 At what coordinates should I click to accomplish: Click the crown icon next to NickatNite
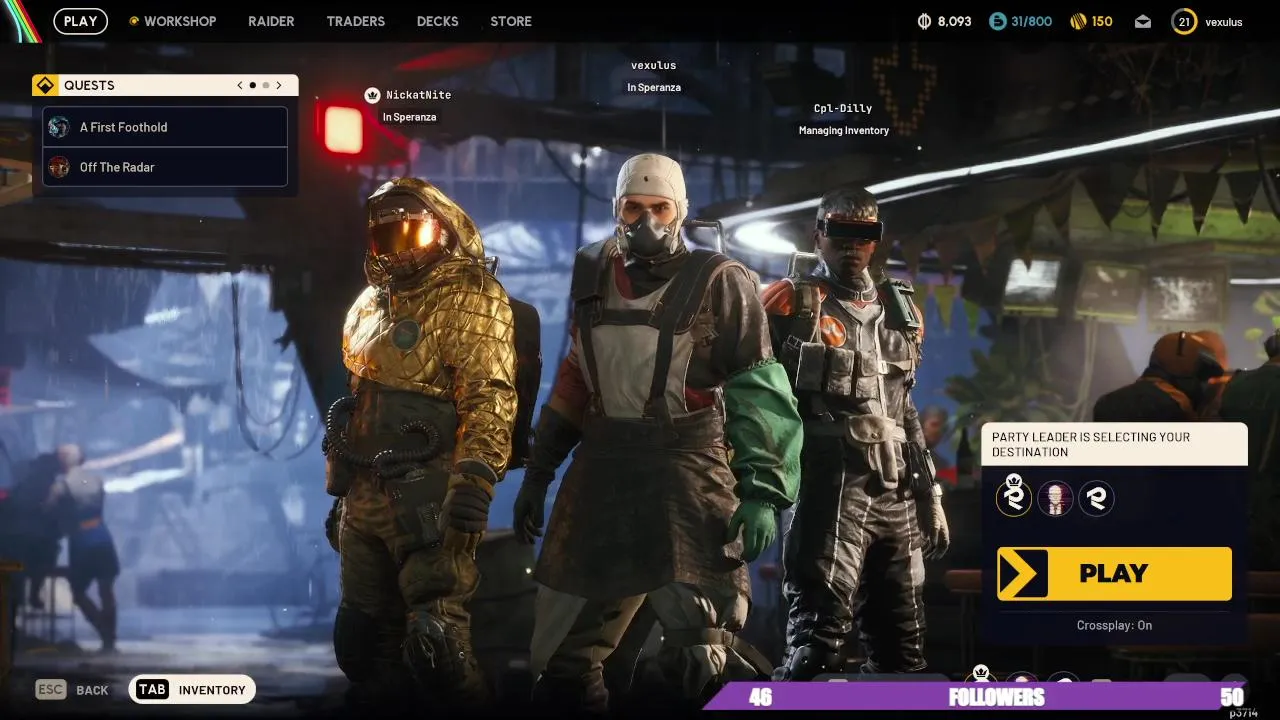[x=373, y=95]
